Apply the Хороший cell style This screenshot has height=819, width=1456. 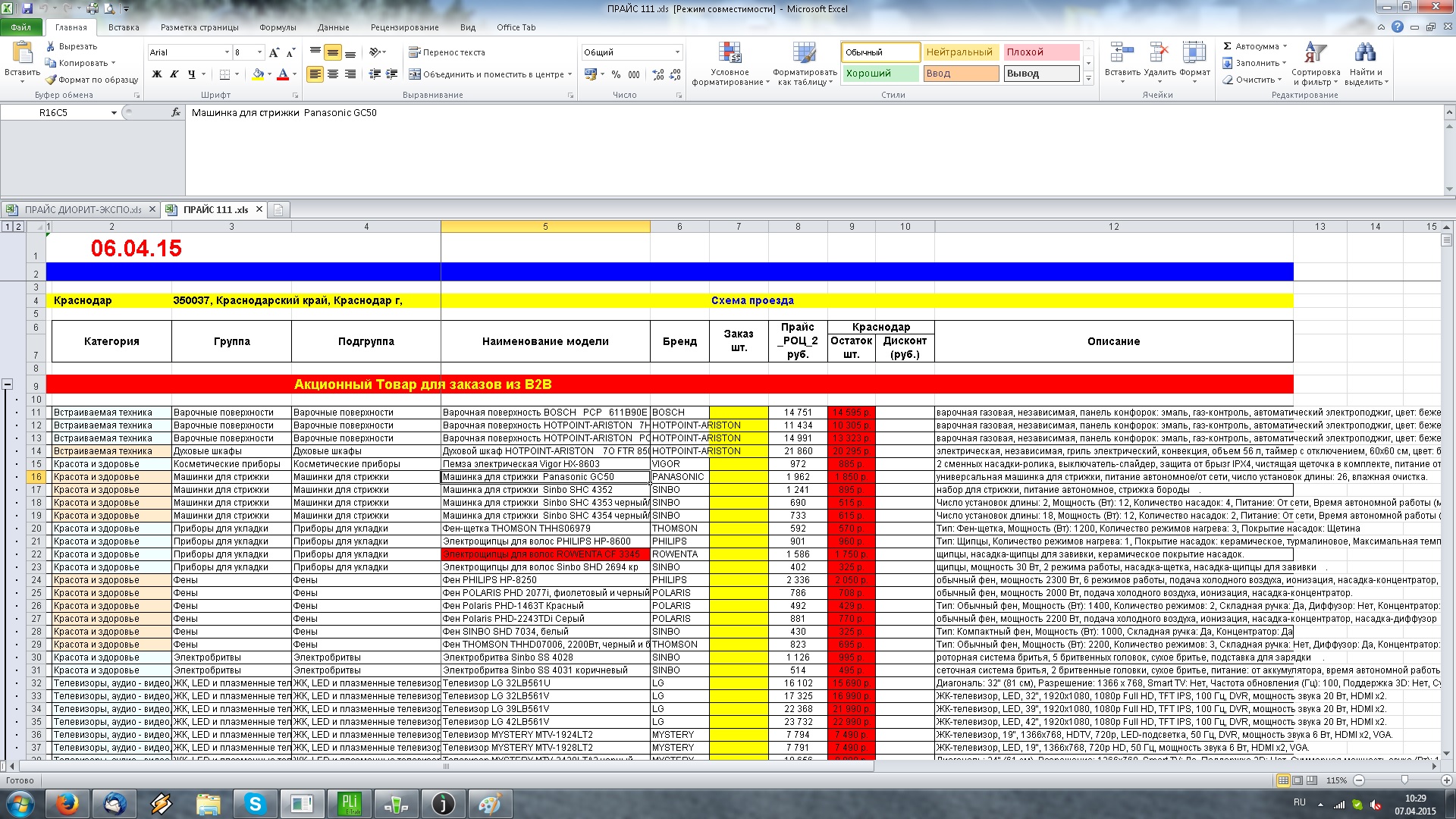(880, 74)
